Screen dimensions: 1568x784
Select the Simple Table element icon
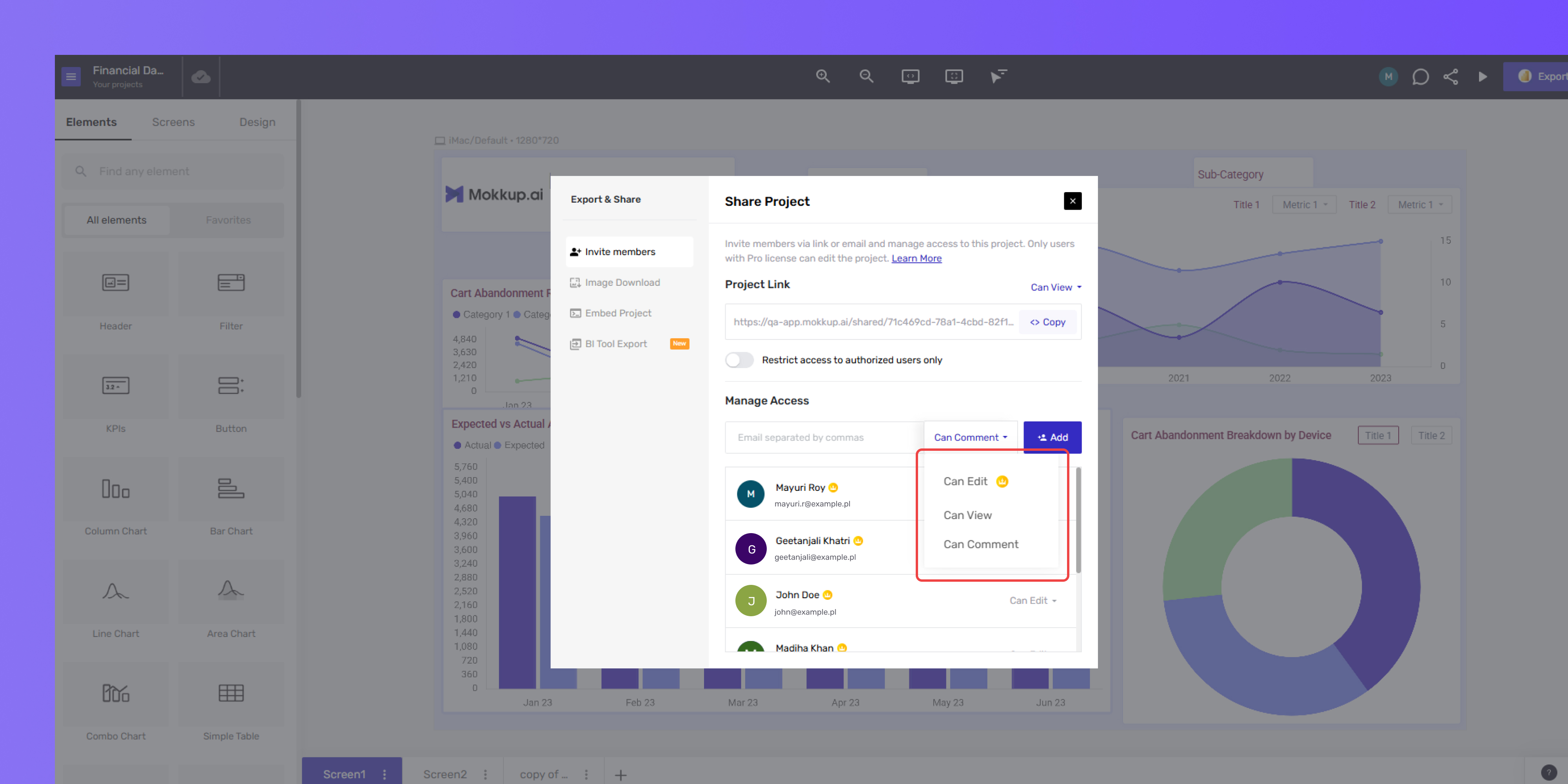231,694
